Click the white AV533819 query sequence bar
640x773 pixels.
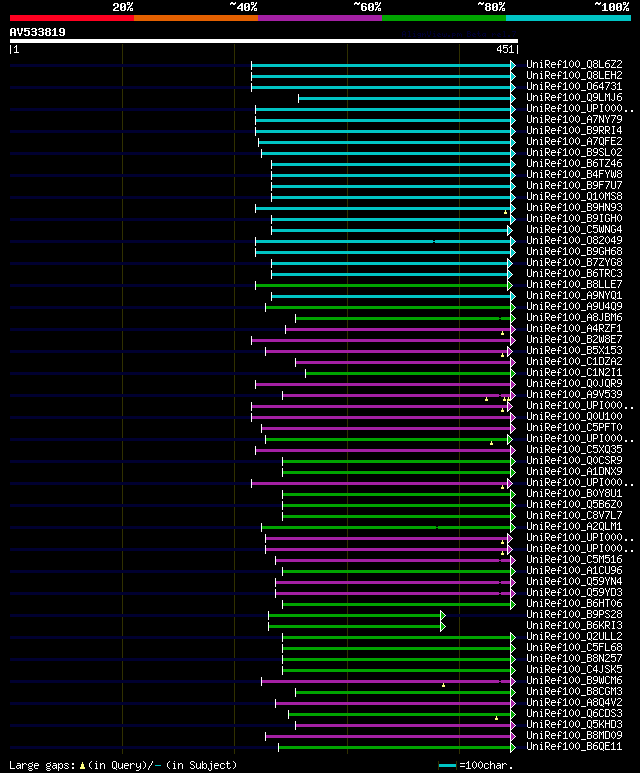pyautogui.click(x=264, y=41)
